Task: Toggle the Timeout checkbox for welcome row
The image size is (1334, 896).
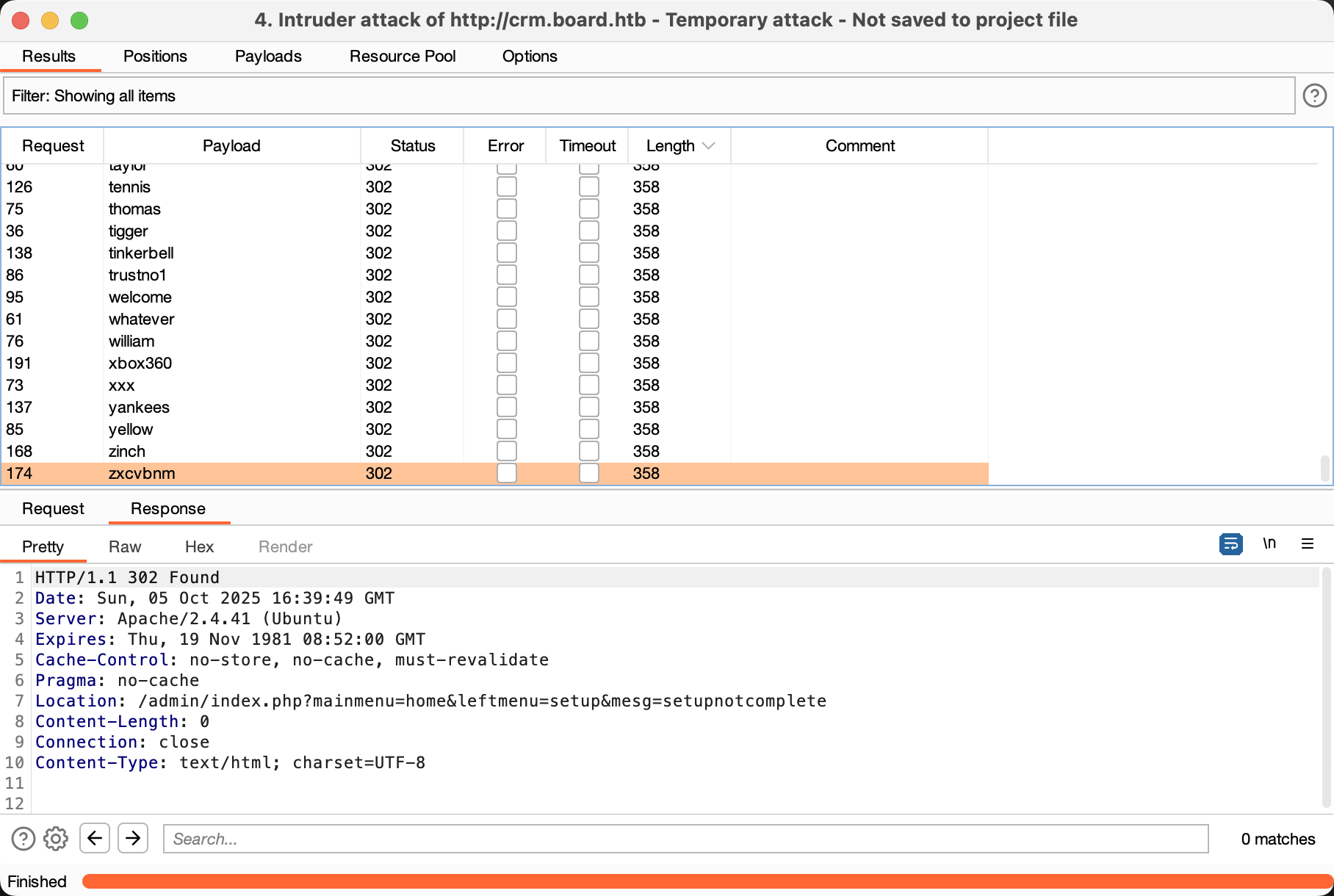Action: click(x=588, y=297)
